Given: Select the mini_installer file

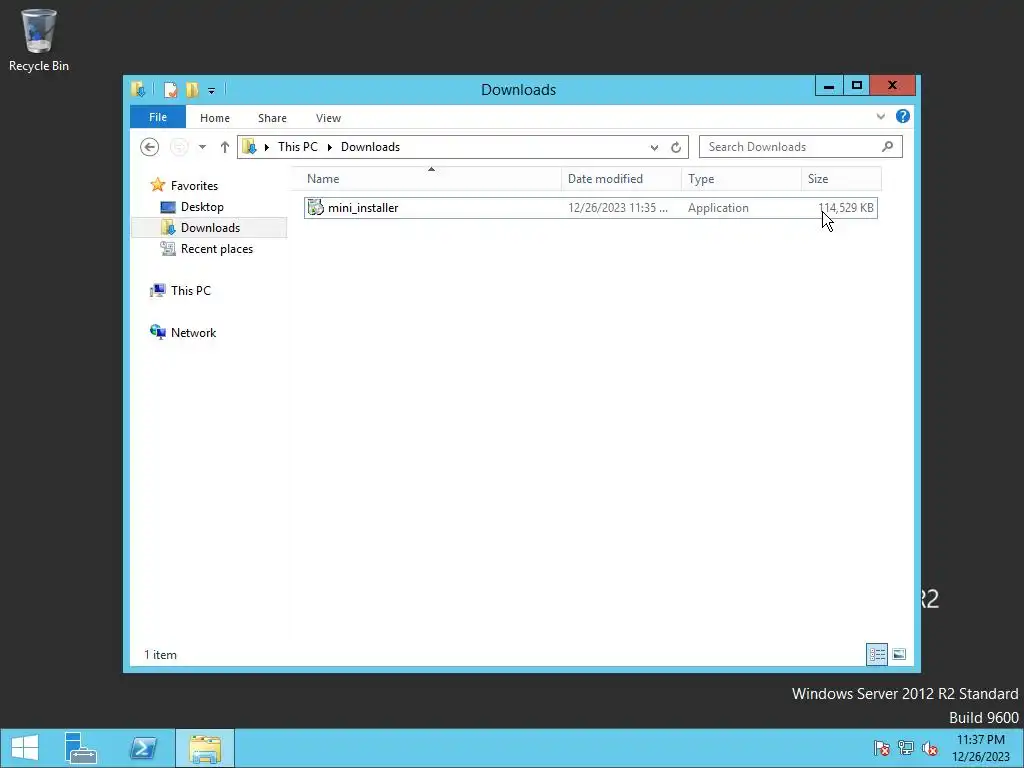Looking at the screenshot, I should pos(590,208).
